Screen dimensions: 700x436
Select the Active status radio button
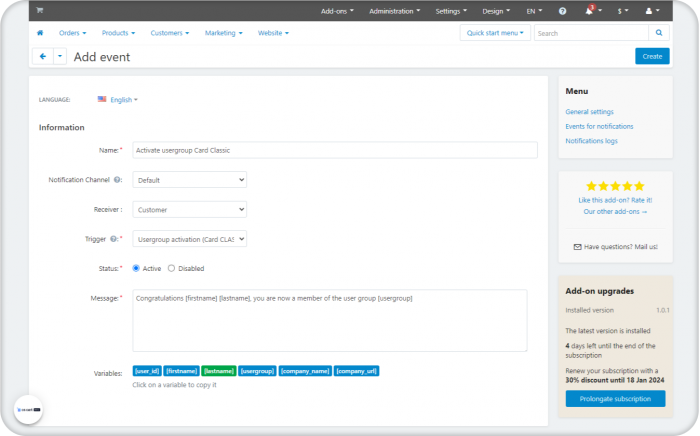tap(136, 268)
